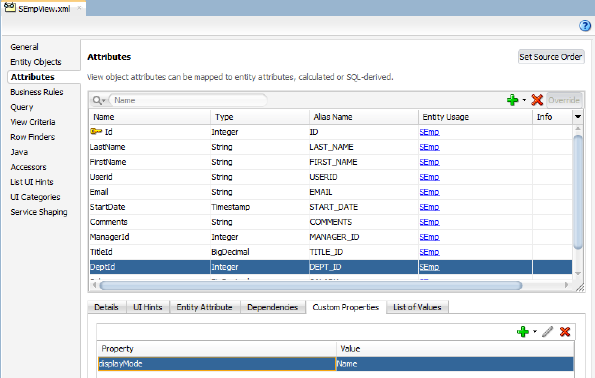This screenshot has width=595, height=378.
Task: Open the Row Finders section
Action: coord(32,137)
